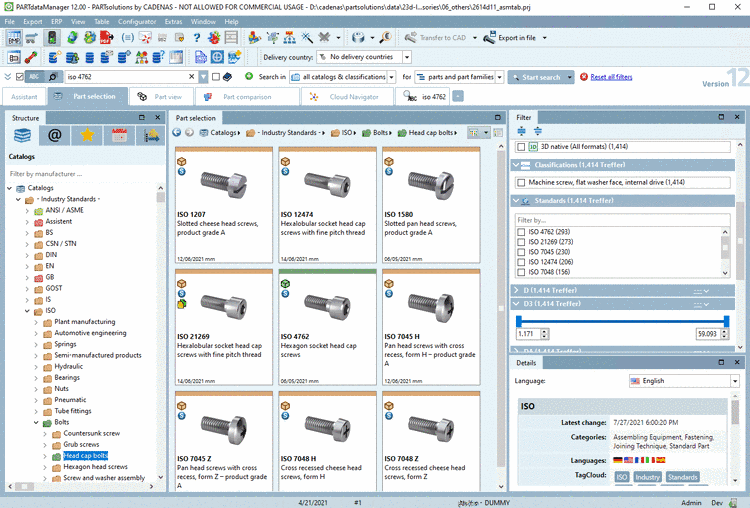
Task: Expand the DIN folder in the tree
Action: (x=27, y=255)
